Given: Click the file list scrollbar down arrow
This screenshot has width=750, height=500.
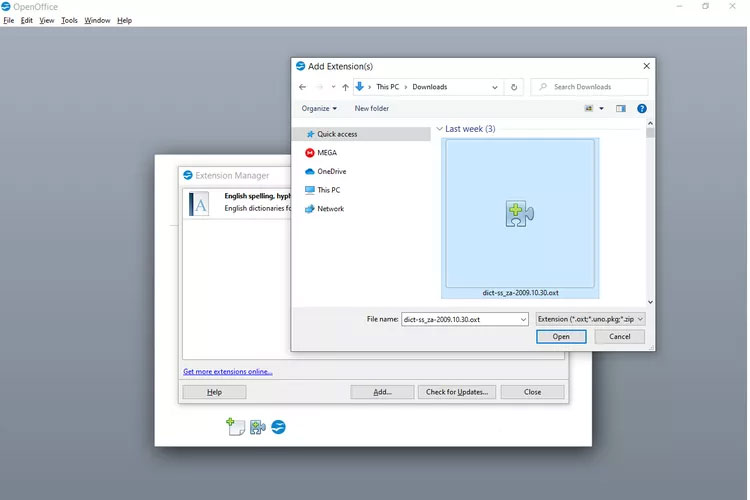Looking at the screenshot, I should pos(650,302).
